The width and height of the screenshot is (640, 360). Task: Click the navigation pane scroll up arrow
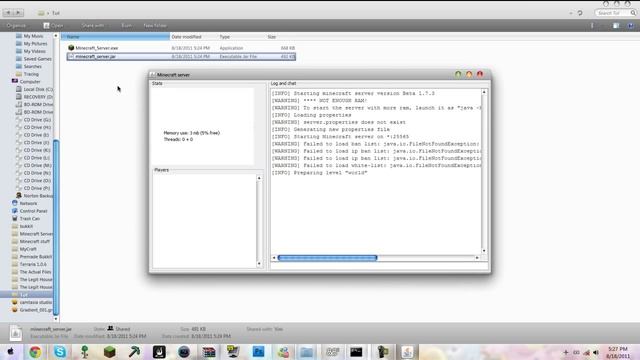tap(56, 36)
